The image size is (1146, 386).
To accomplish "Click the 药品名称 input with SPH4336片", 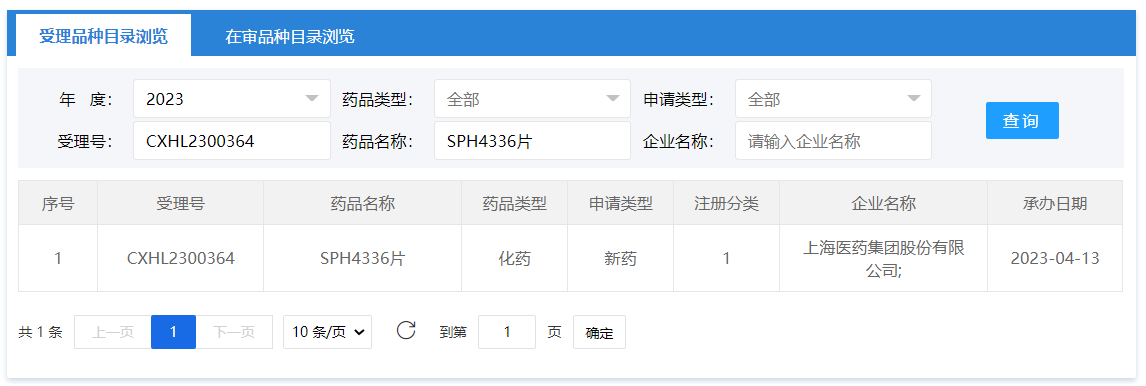I will [x=532, y=140].
